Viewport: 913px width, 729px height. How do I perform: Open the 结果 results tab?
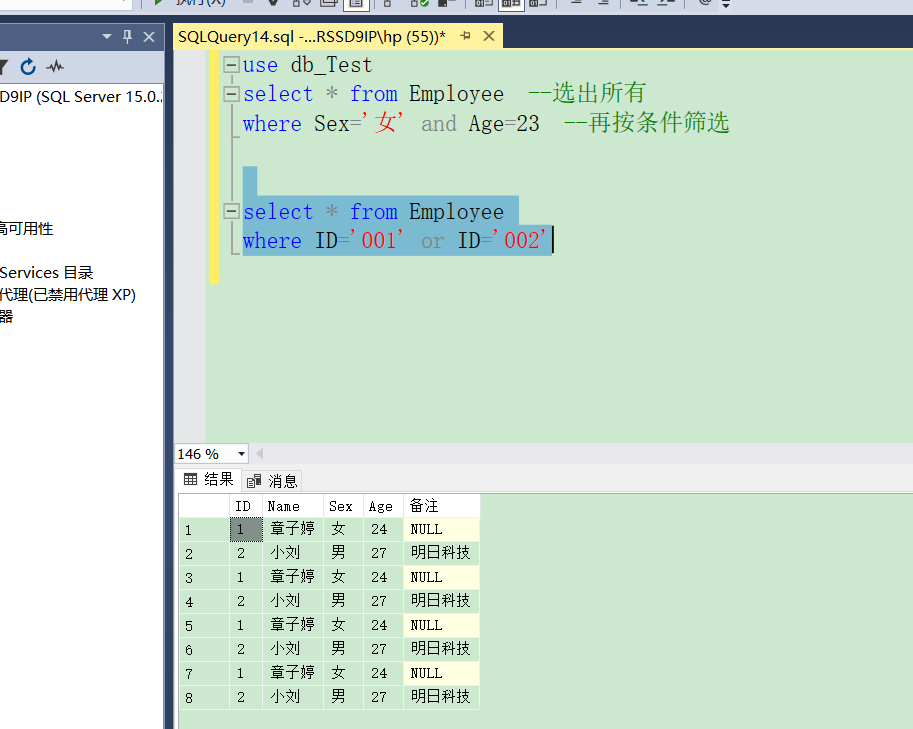point(208,479)
